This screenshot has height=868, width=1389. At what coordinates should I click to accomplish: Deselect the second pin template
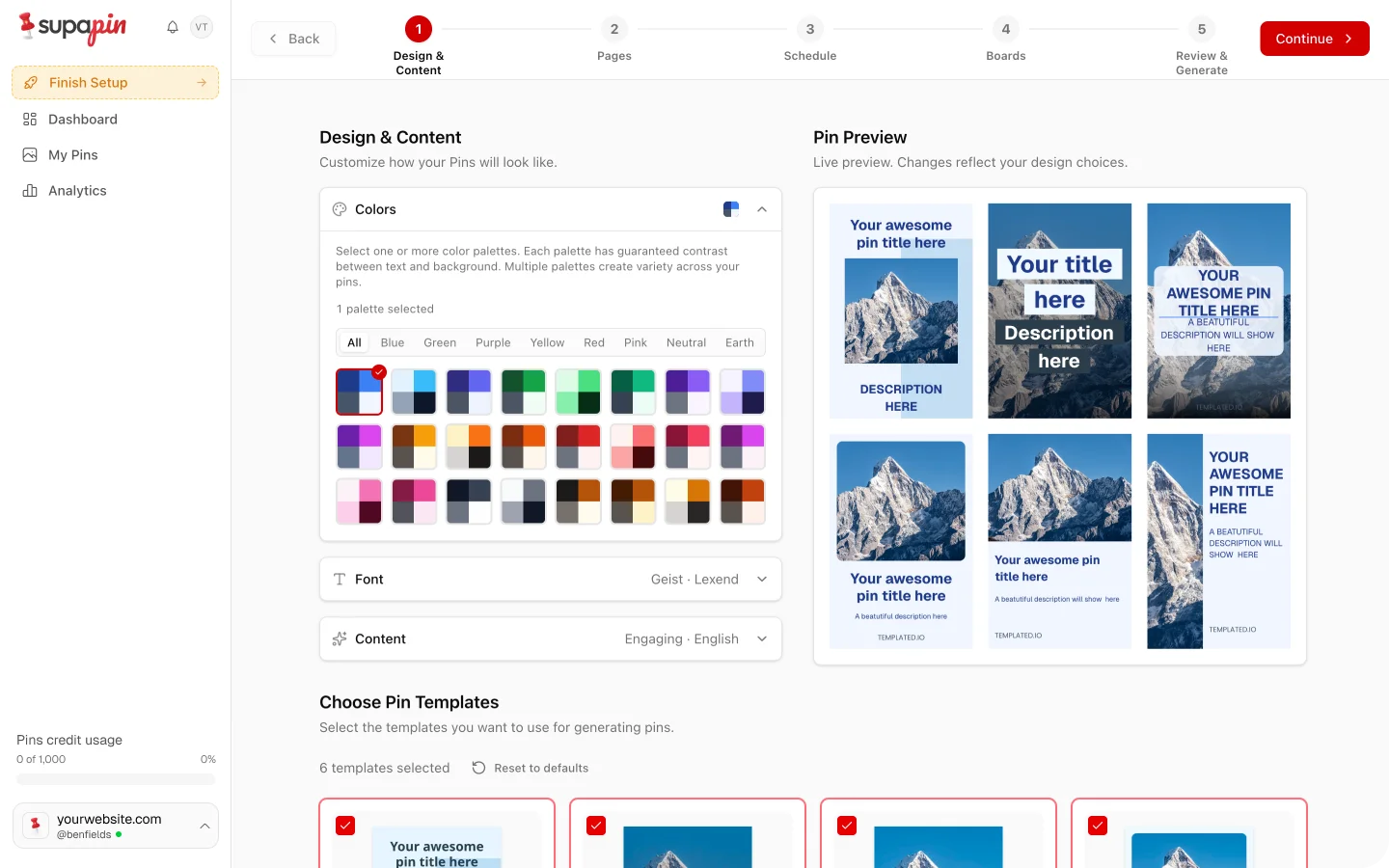(x=596, y=826)
